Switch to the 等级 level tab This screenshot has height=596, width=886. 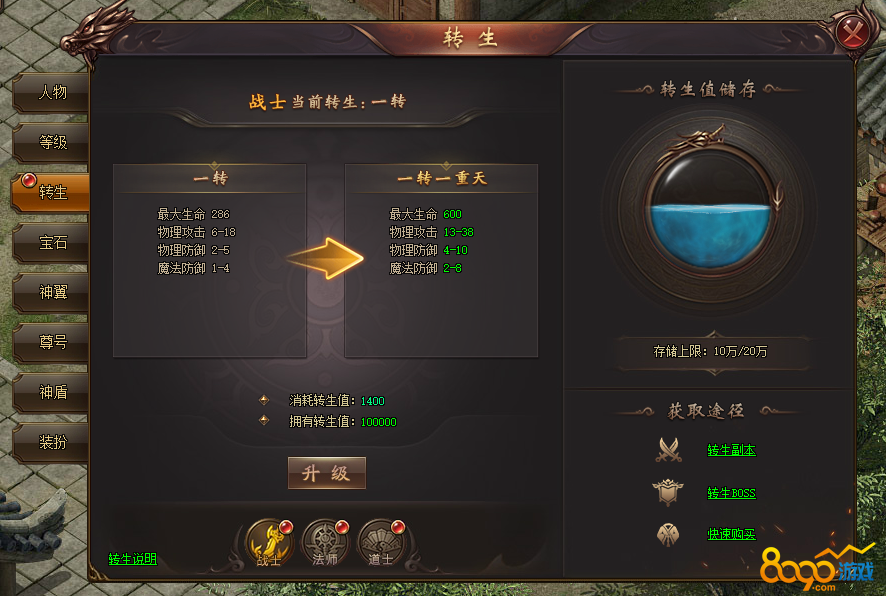point(51,142)
